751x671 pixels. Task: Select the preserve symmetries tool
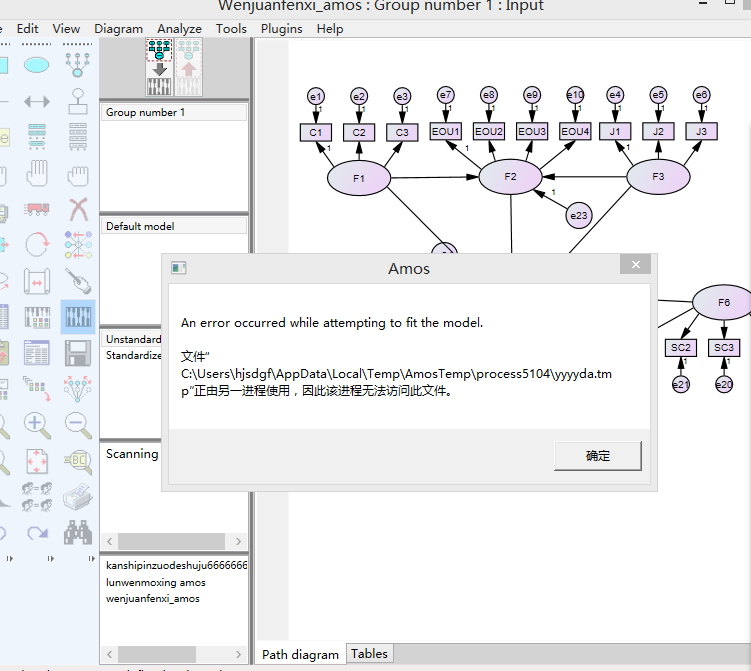tap(78, 388)
